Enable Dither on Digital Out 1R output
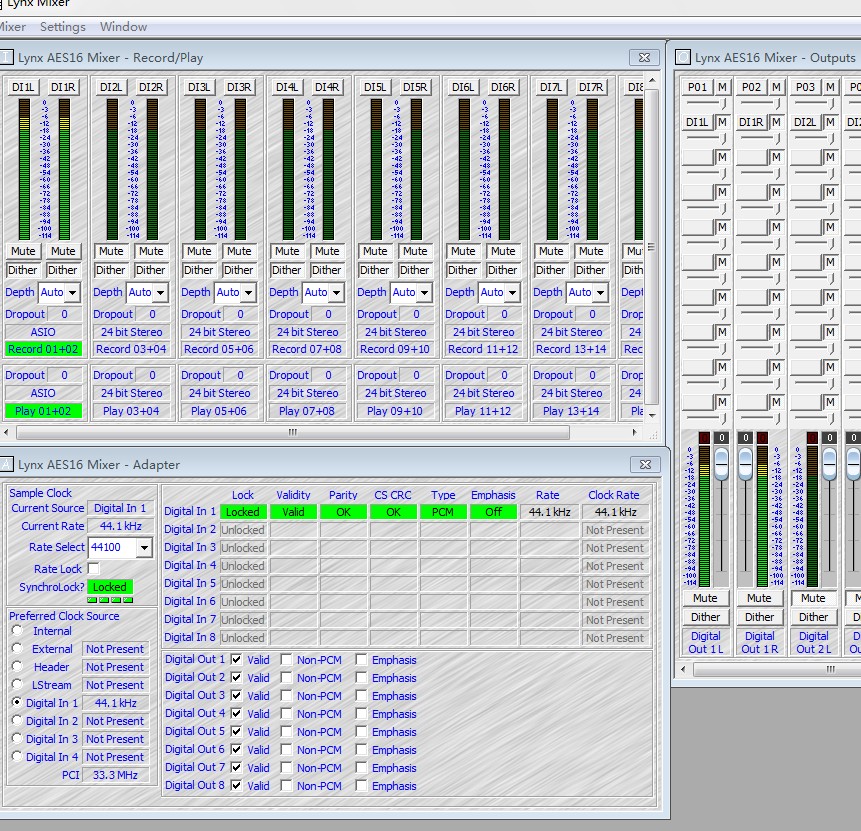This screenshot has height=831, width=861. click(x=759, y=617)
